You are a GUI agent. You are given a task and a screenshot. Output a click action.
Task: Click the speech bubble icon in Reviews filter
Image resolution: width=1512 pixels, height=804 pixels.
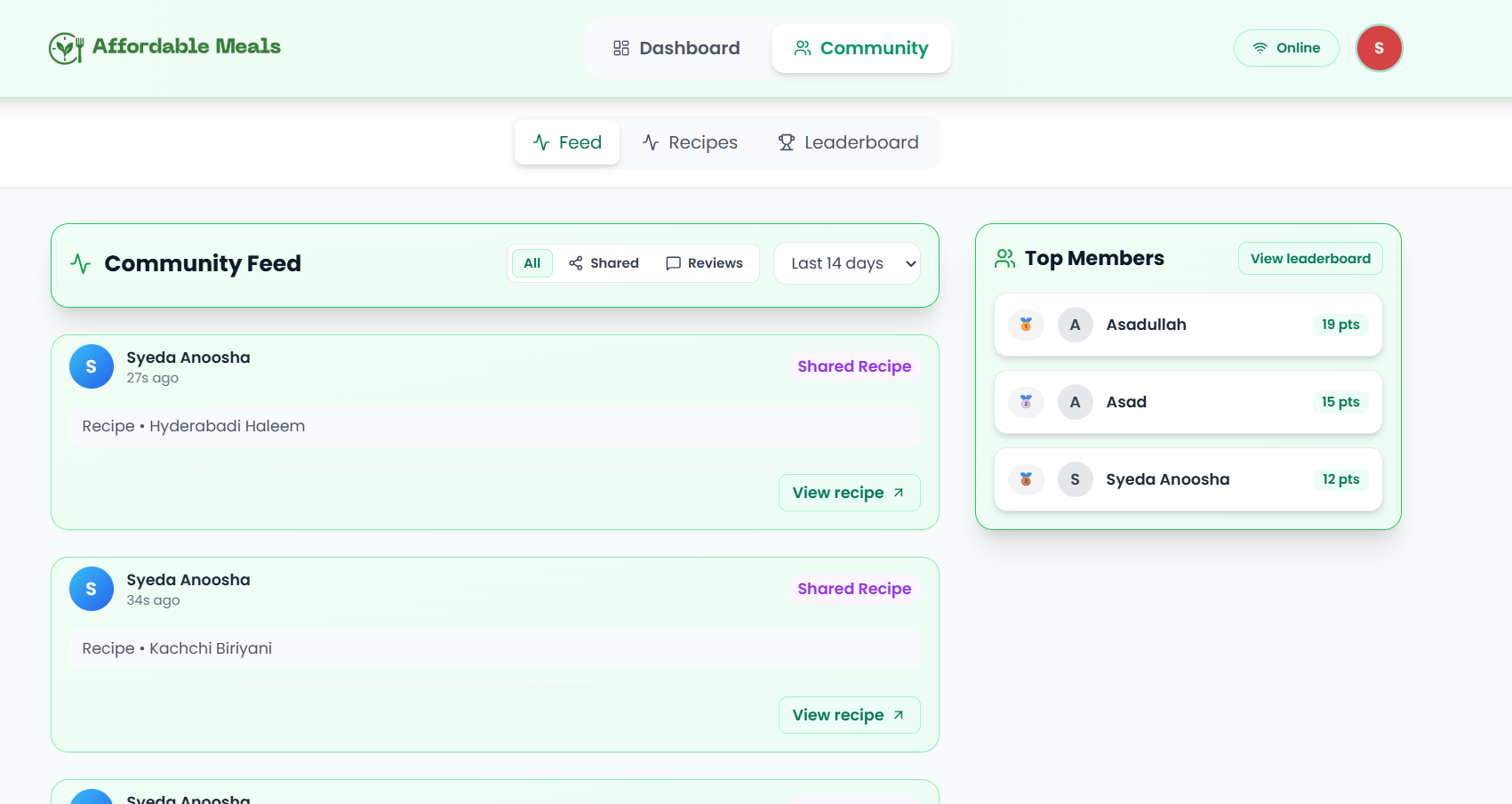pos(674,263)
